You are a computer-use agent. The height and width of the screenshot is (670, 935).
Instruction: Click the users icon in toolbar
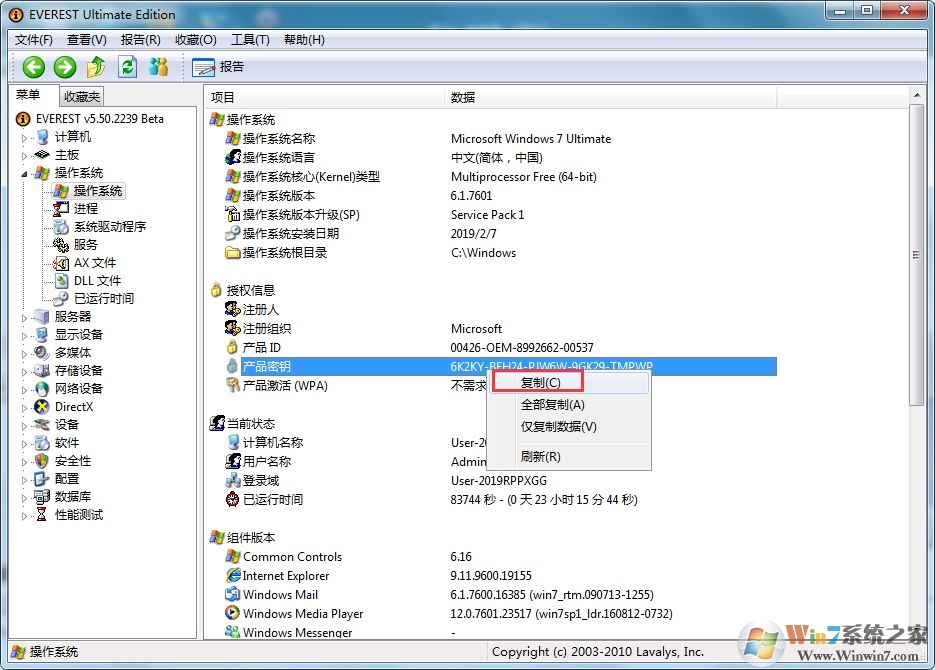click(x=158, y=67)
